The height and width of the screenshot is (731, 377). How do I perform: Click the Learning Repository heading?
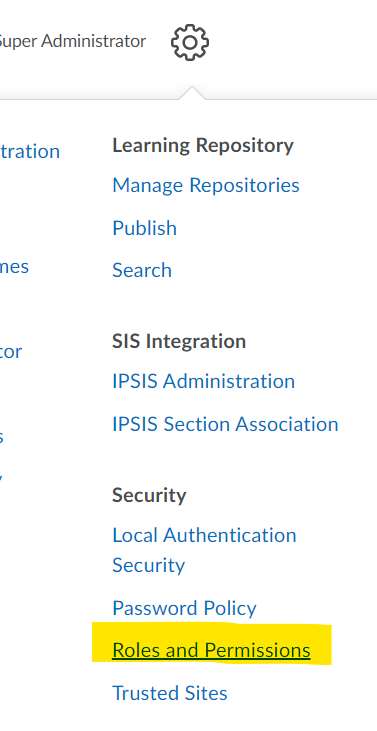pos(203,146)
